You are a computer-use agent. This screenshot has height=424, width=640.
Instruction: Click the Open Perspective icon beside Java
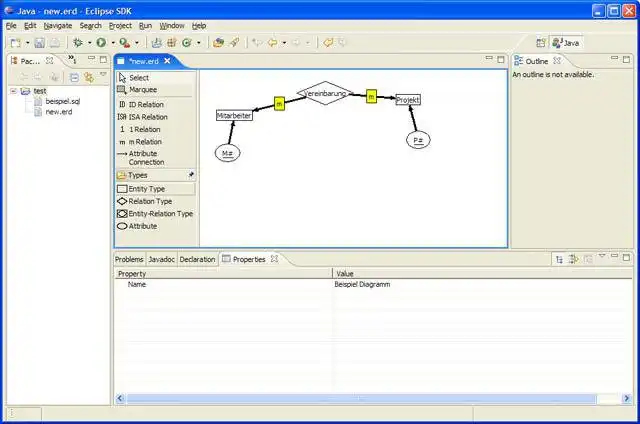540,43
